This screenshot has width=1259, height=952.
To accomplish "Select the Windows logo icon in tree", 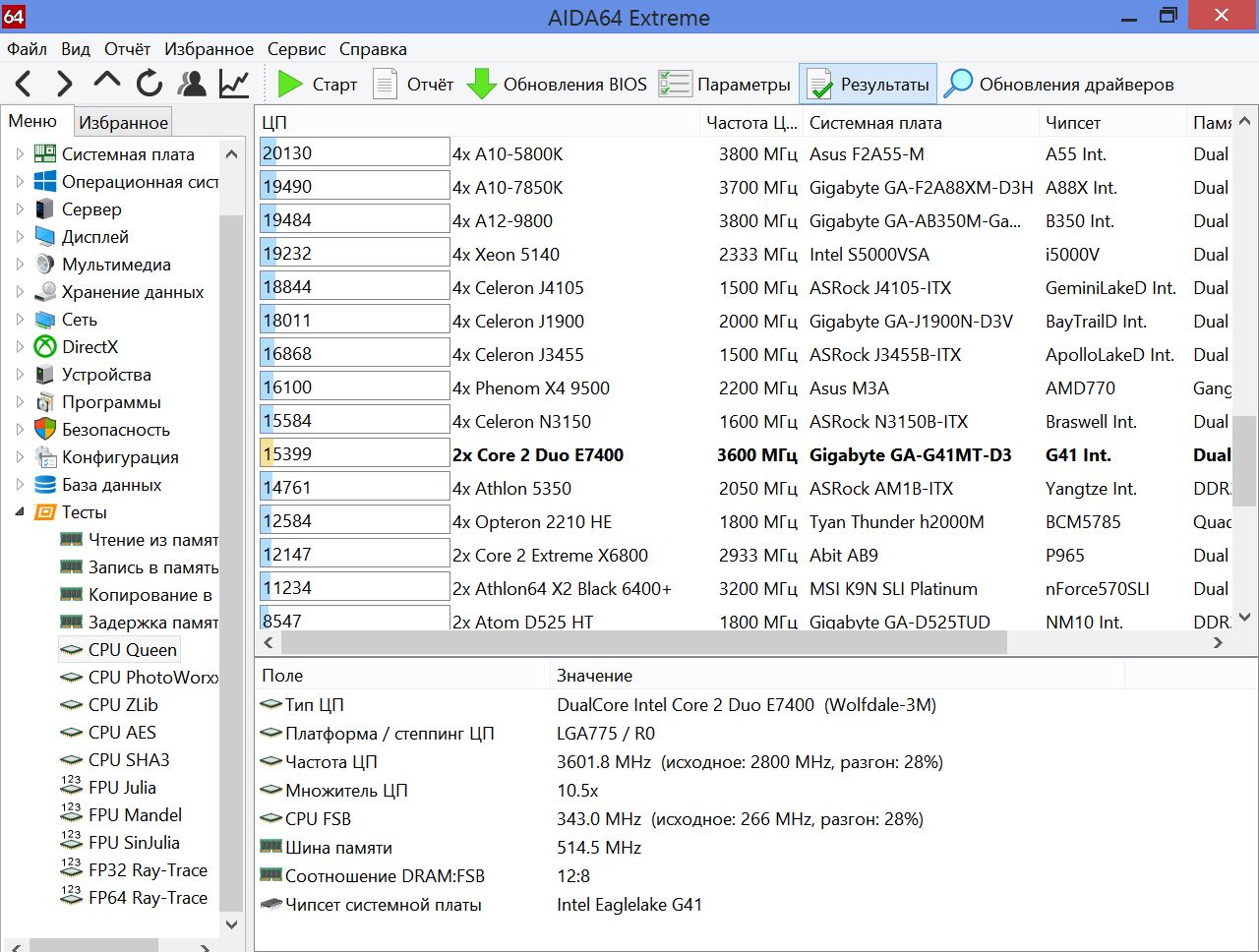I will click(45, 181).
